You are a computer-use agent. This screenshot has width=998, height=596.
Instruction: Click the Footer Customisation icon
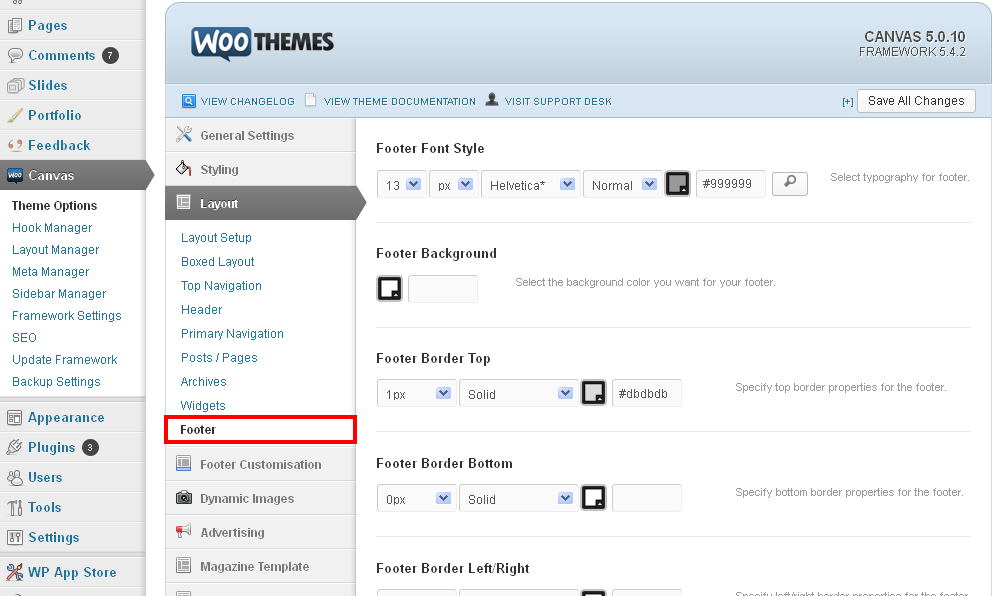coord(183,464)
